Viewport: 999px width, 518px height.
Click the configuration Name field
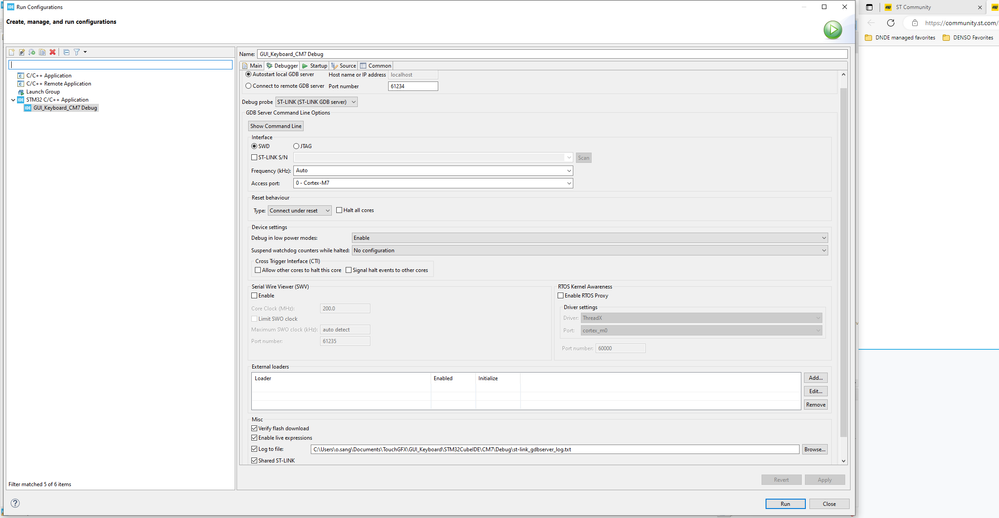[552, 54]
